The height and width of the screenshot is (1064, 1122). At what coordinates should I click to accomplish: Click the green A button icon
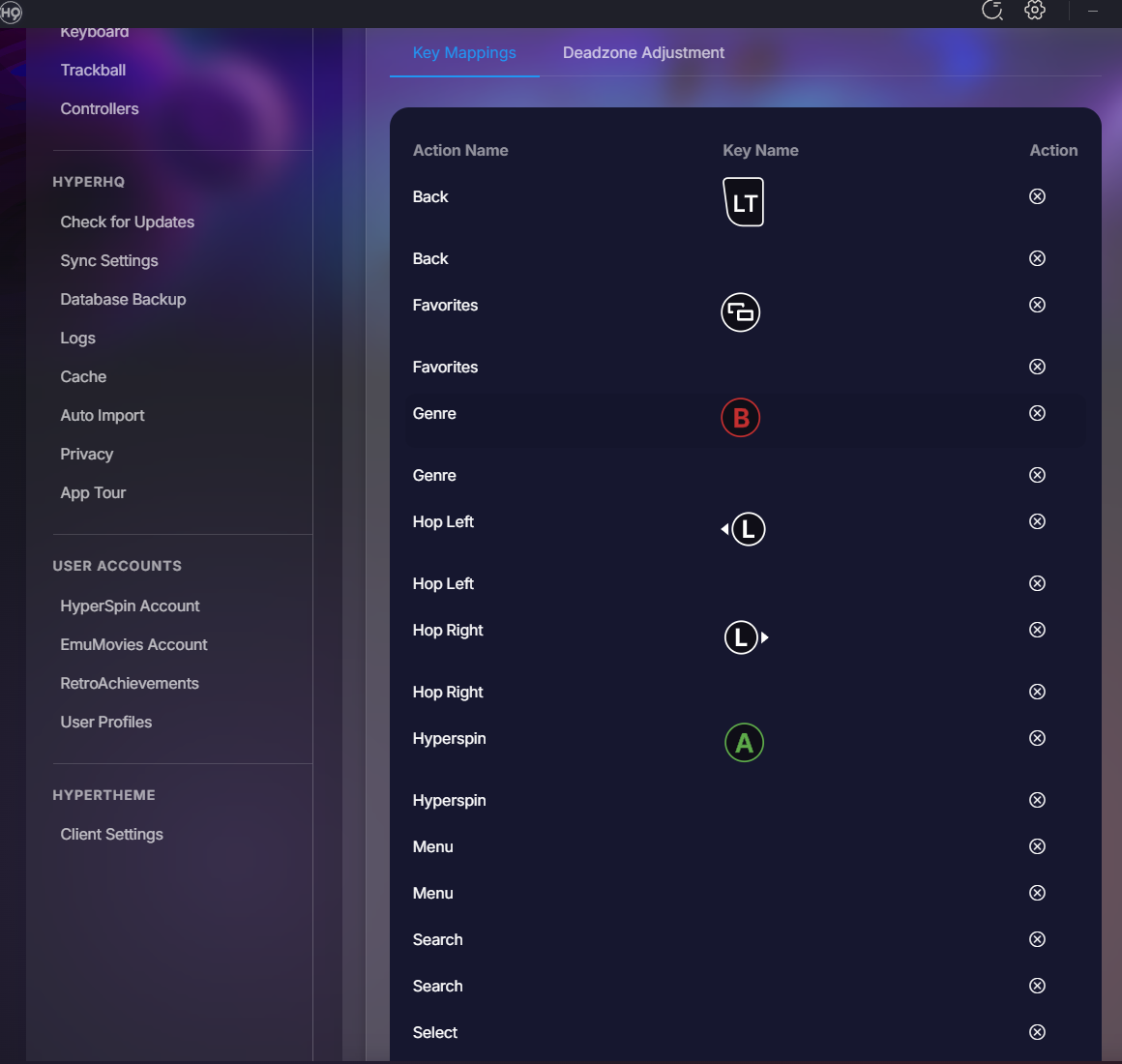coord(744,743)
